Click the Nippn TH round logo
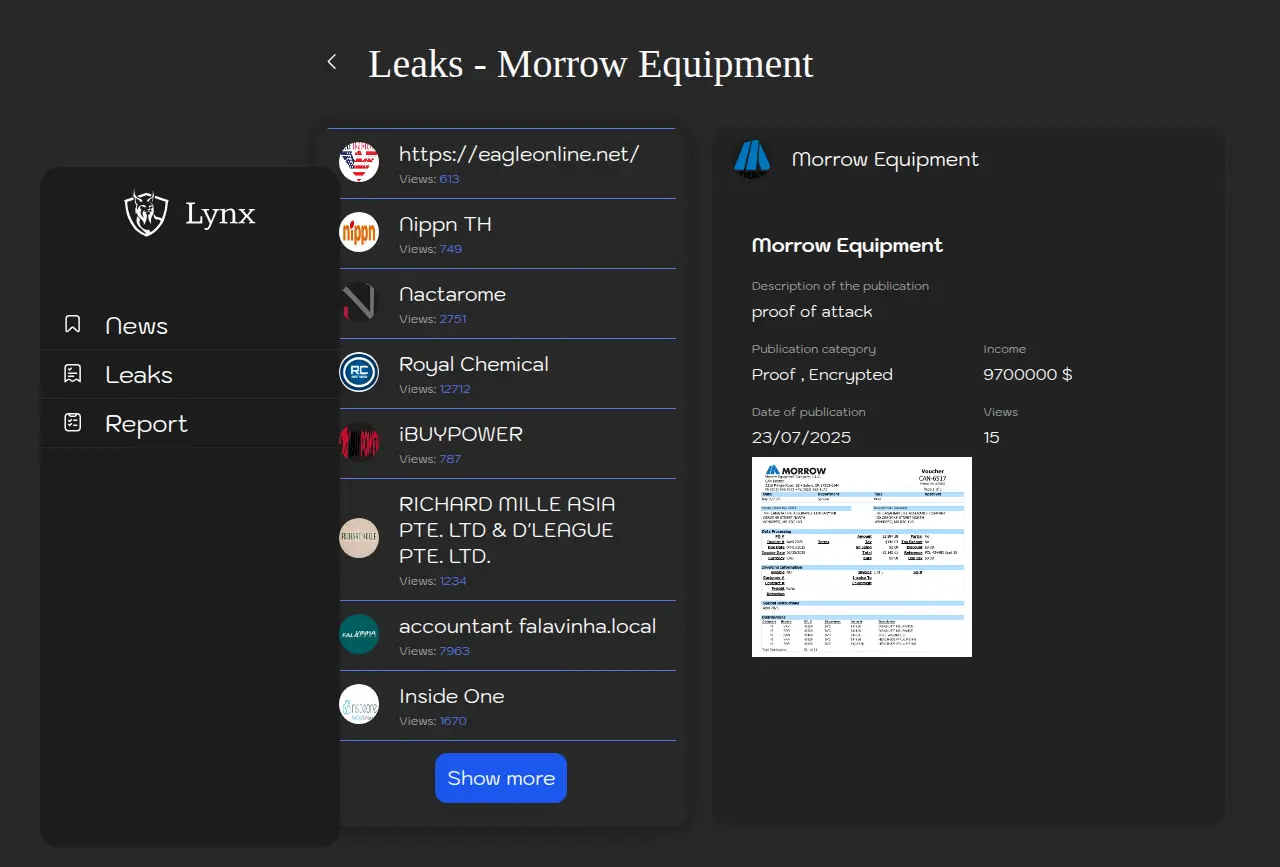The width and height of the screenshot is (1280, 867). pos(359,232)
